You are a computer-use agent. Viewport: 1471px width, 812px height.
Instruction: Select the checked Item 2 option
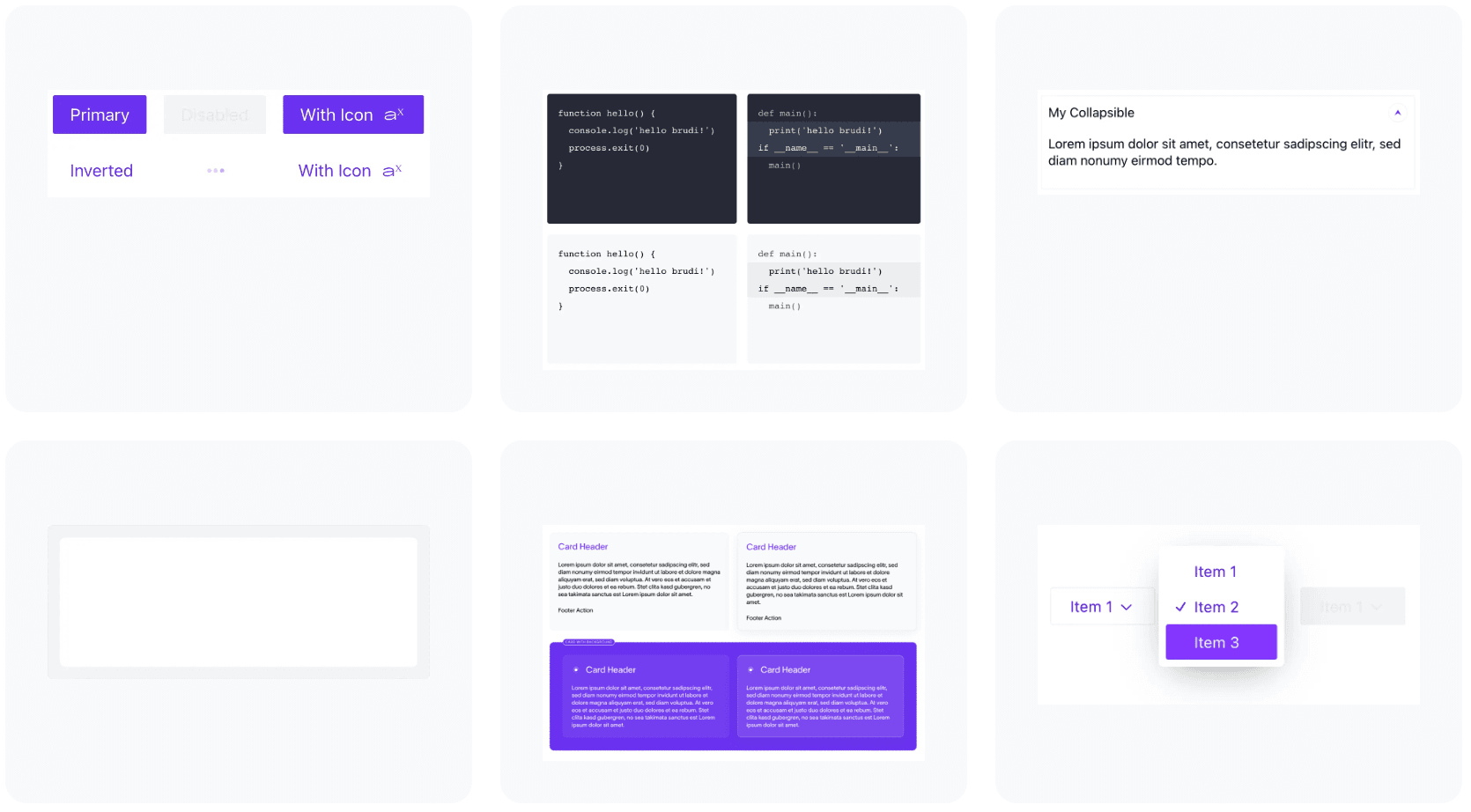[1216, 607]
